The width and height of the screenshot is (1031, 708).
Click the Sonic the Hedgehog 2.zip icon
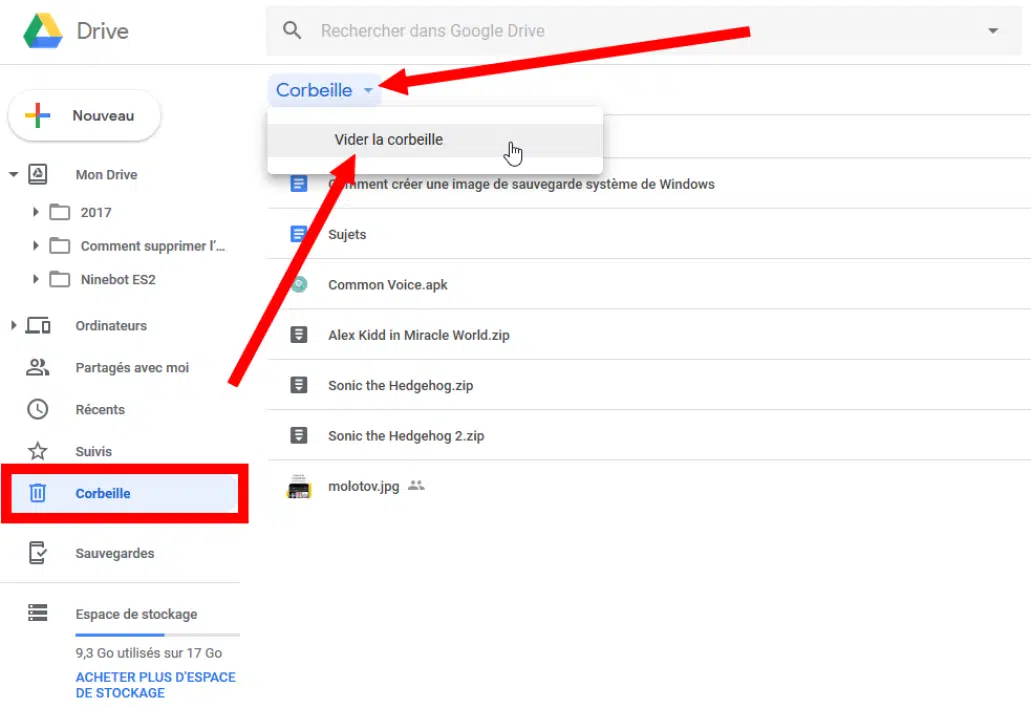299,435
